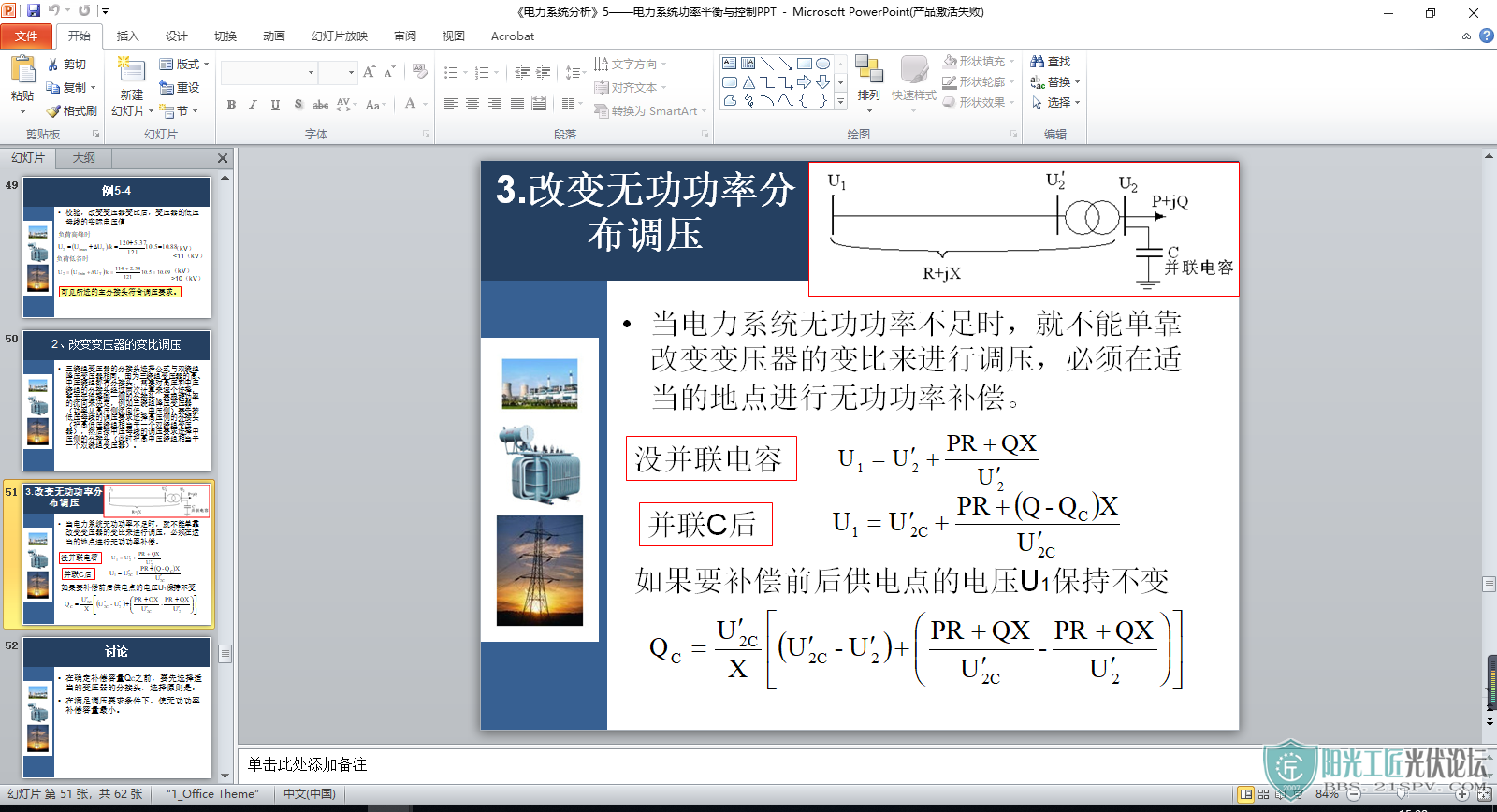Open the font size dropdown
The height and width of the screenshot is (812, 1497).
coord(351,72)
